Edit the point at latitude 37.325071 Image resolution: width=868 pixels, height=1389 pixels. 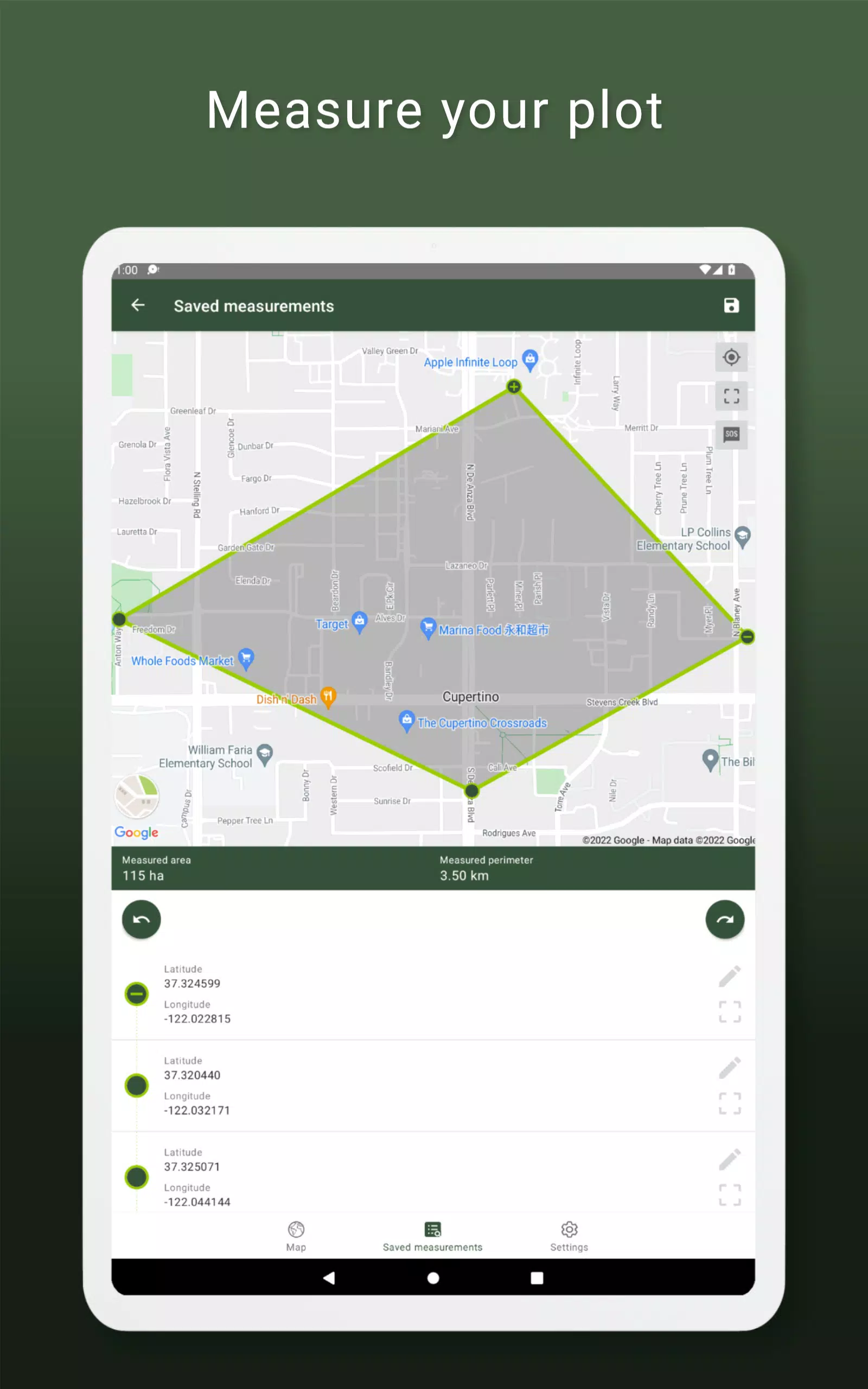(730, 1159)
